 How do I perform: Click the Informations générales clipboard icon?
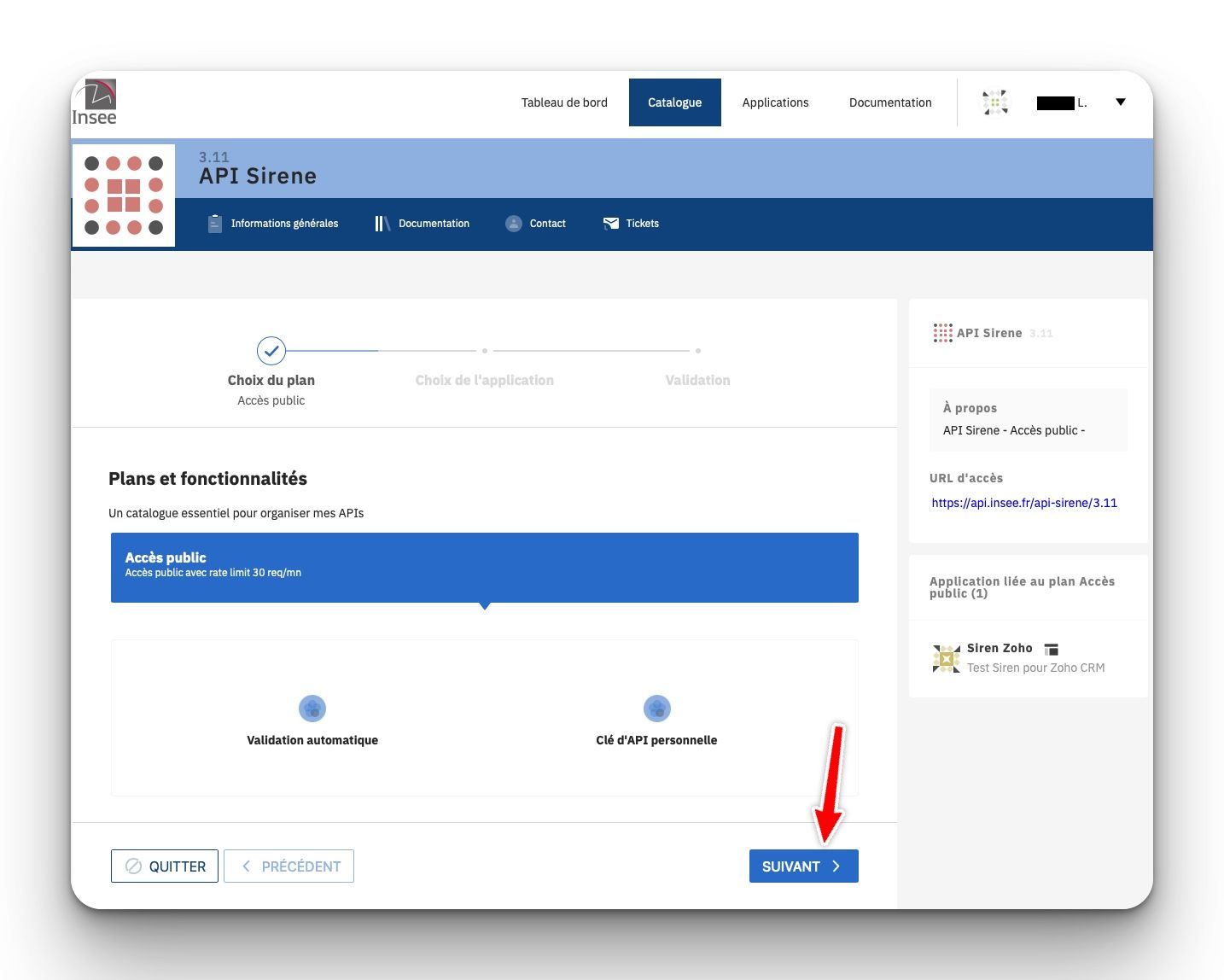[x=215, y=224]
